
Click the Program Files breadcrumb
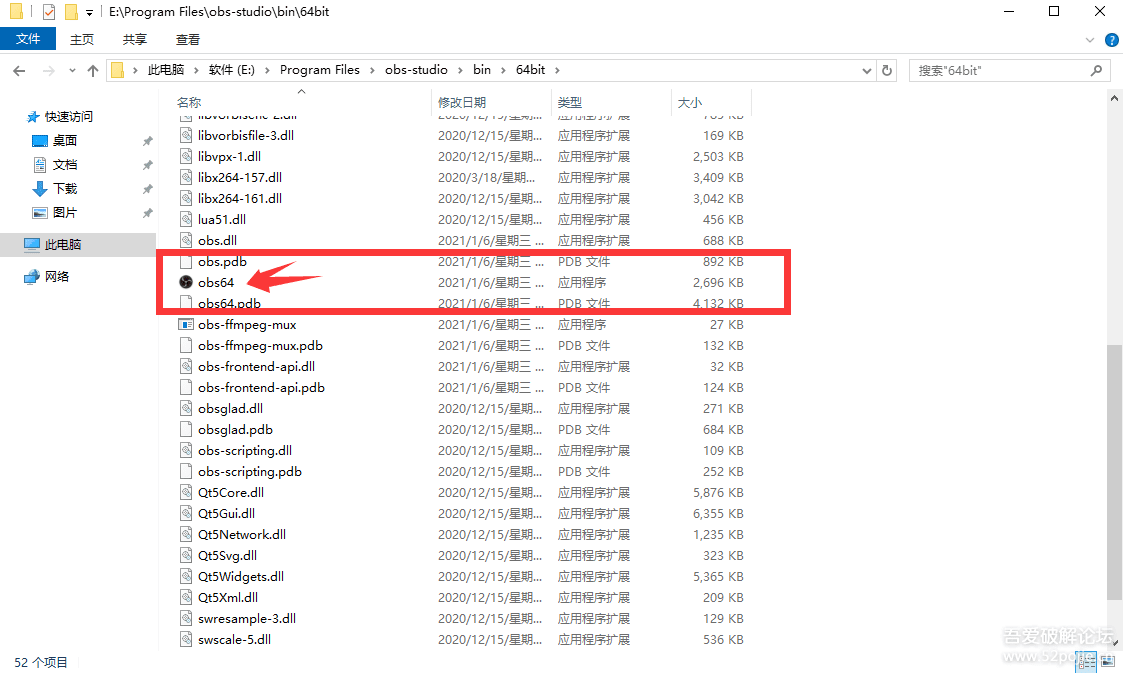point(319,70)
